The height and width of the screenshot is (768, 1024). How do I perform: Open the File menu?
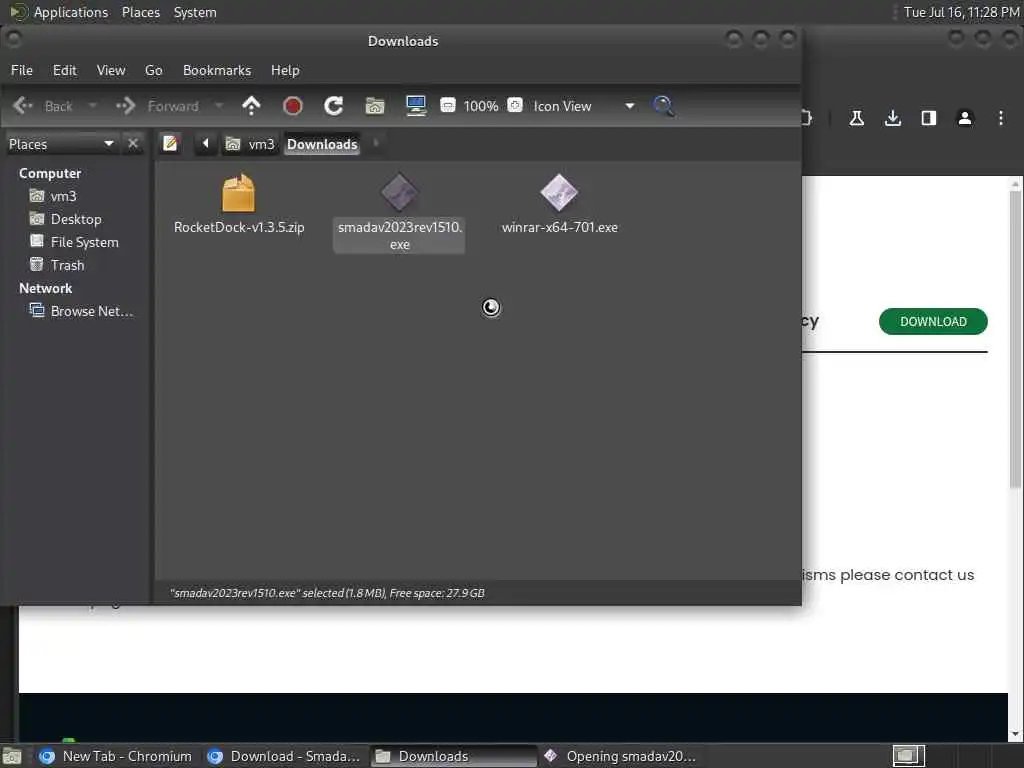tap(22, 71)
